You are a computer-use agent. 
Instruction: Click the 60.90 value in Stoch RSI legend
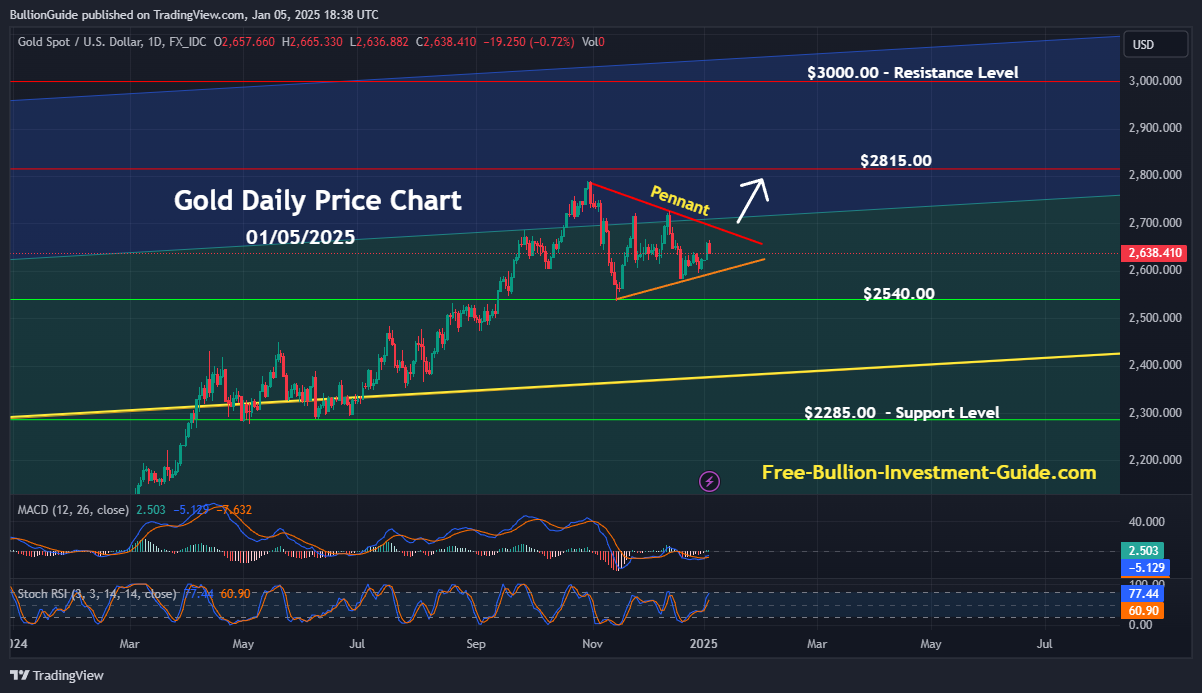234,594
